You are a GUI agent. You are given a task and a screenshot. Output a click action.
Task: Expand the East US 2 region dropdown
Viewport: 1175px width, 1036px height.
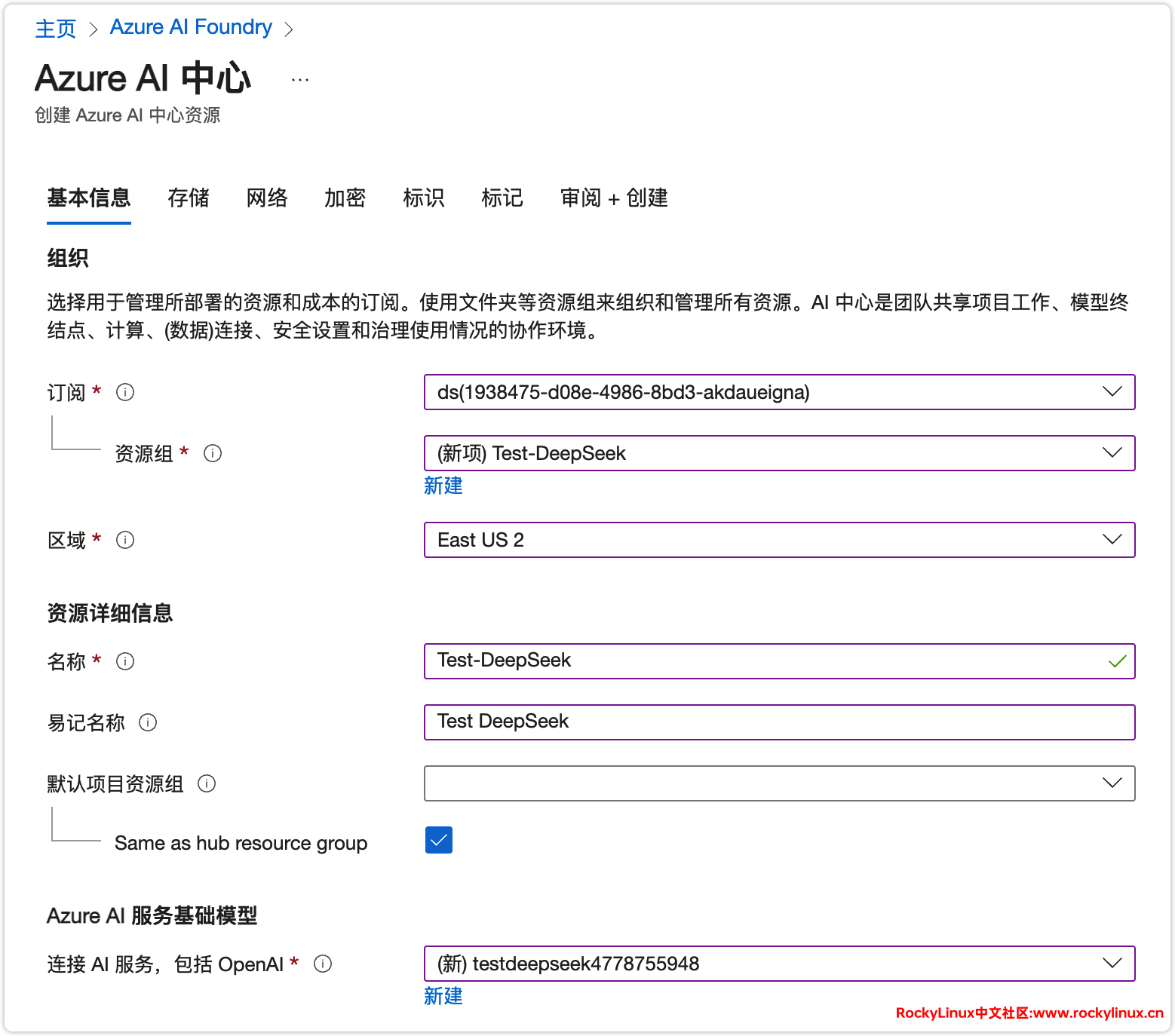779,540
